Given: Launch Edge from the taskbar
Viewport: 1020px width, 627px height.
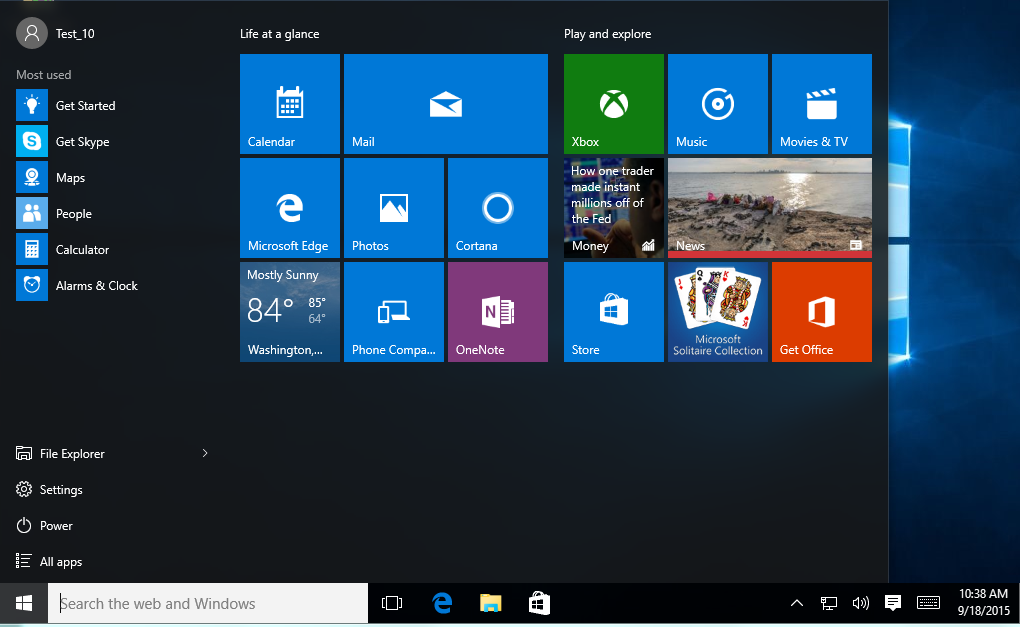Looking at the screenshot, I should point(442,604).
